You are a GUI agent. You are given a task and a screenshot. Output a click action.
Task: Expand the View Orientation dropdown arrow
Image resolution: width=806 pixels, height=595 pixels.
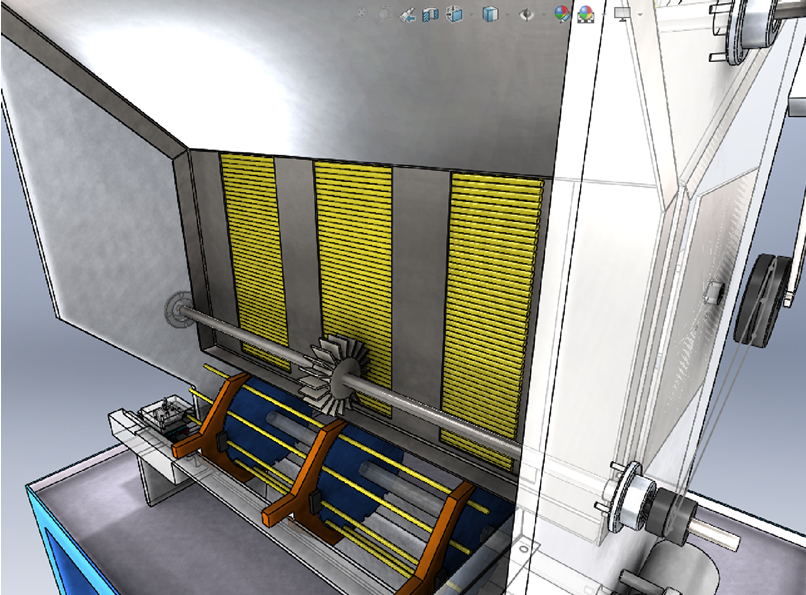(x=470, y=15)
